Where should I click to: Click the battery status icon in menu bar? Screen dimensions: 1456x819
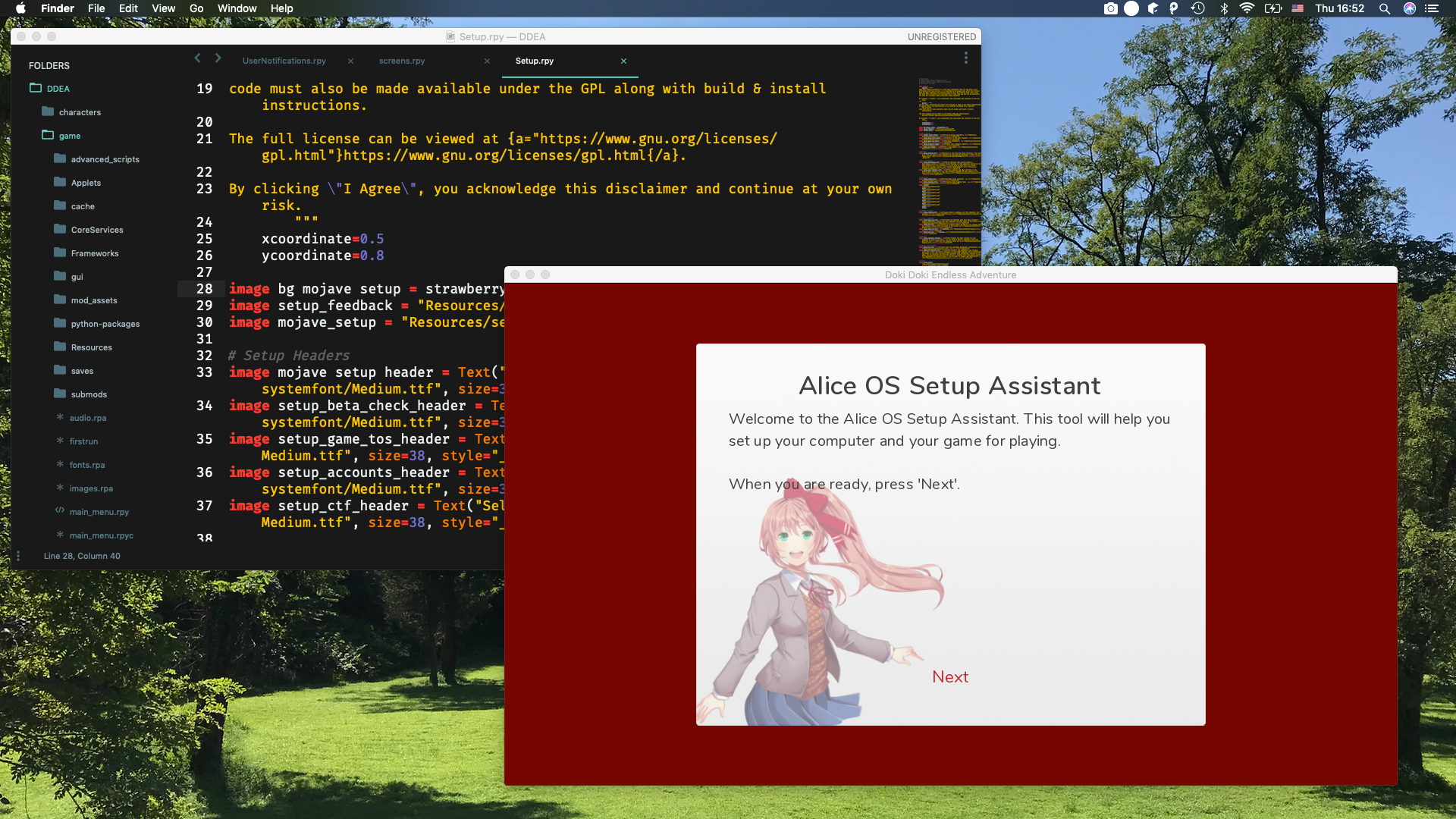[x=1271, y=8]
